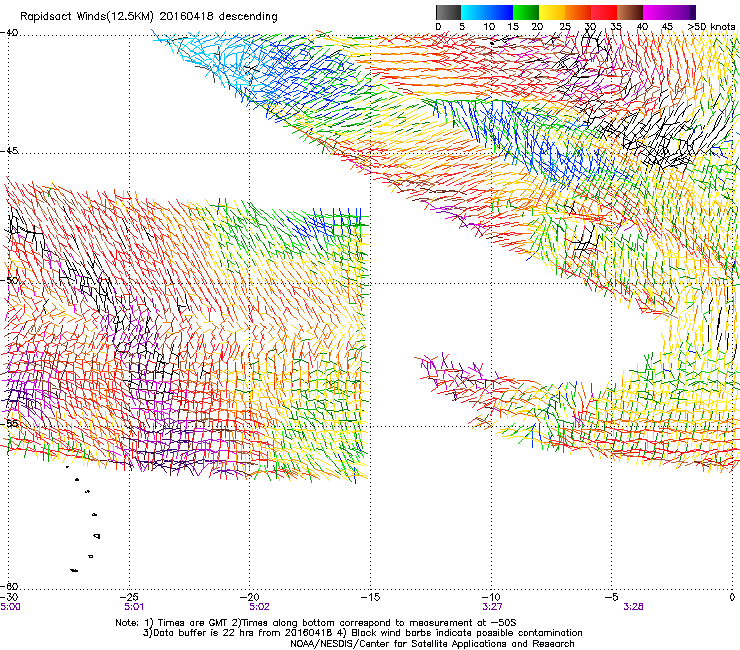Click the orange 25-30 knots color segment
The image size is (740, 650).
click(578, 12)
